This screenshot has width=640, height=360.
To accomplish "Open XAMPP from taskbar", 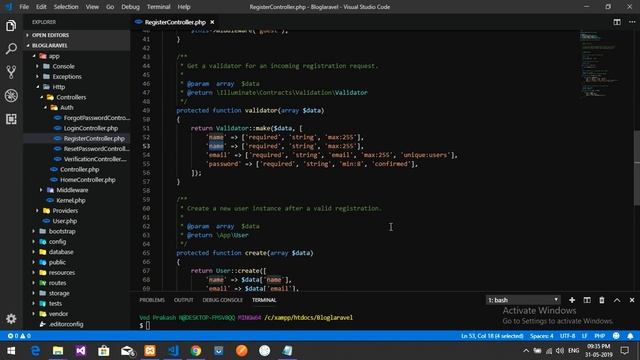I will point(150,351).
